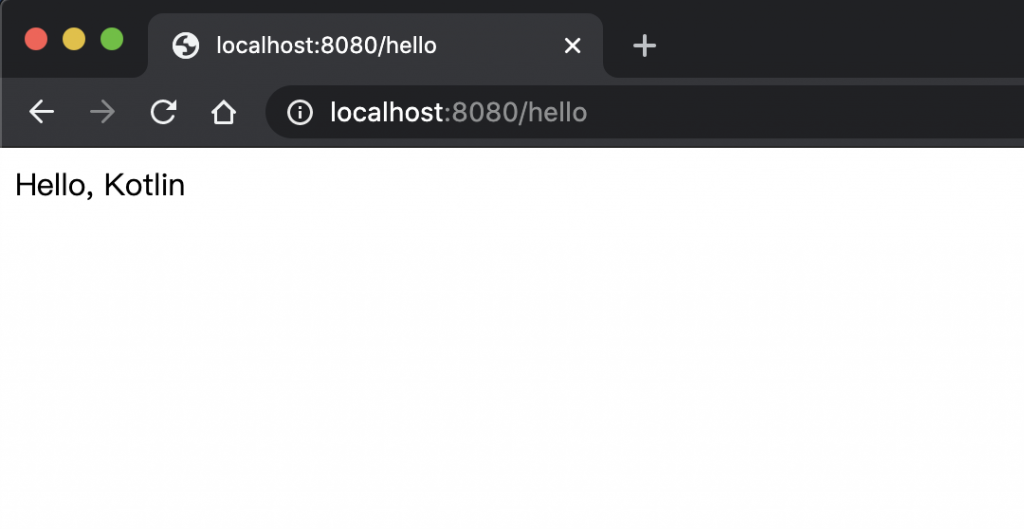View site information for localhost
The image size is (1024, 529).
(300, 112)
